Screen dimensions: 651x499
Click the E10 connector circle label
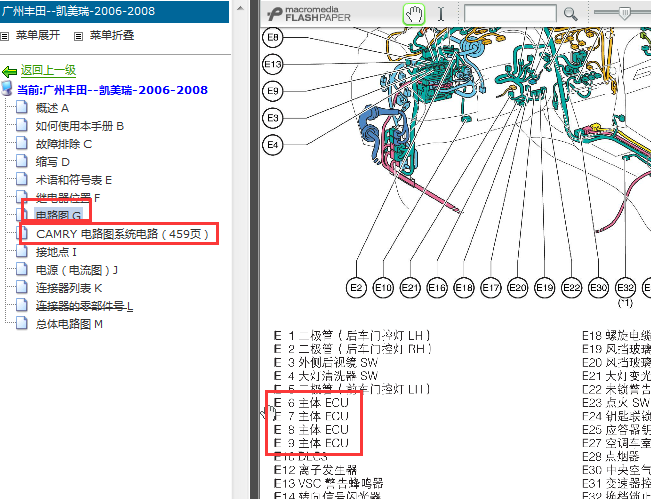click(383, 288)
